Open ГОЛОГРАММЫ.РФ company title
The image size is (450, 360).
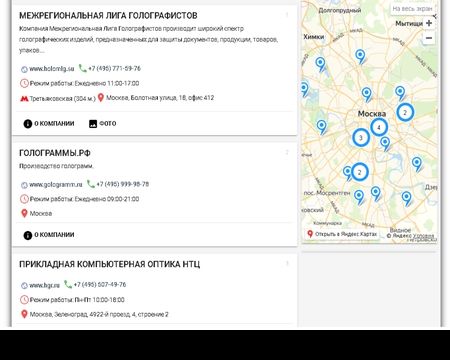[55, 153]
